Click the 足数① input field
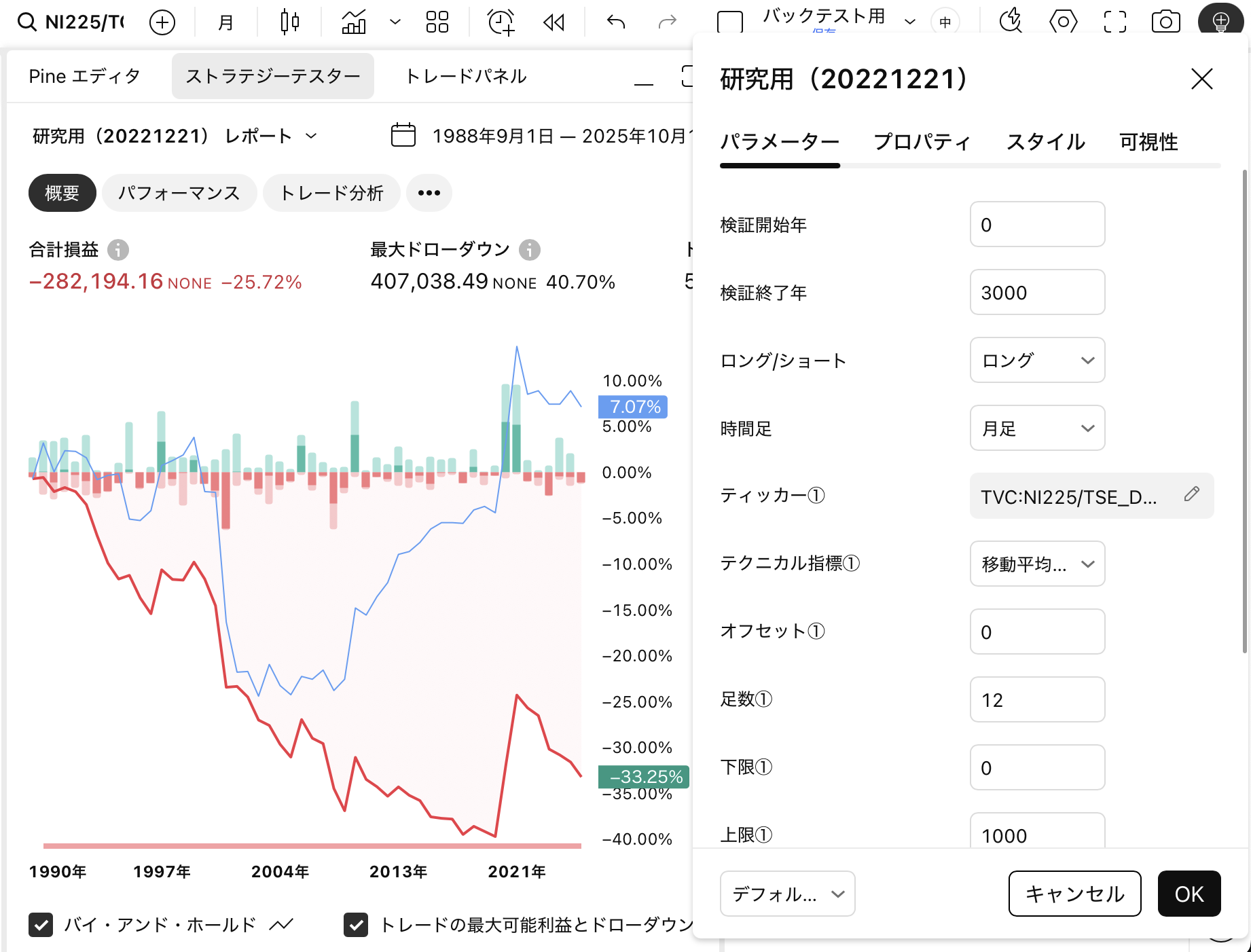Viewport: 1251px width, 952px height. click(1037, 700)
